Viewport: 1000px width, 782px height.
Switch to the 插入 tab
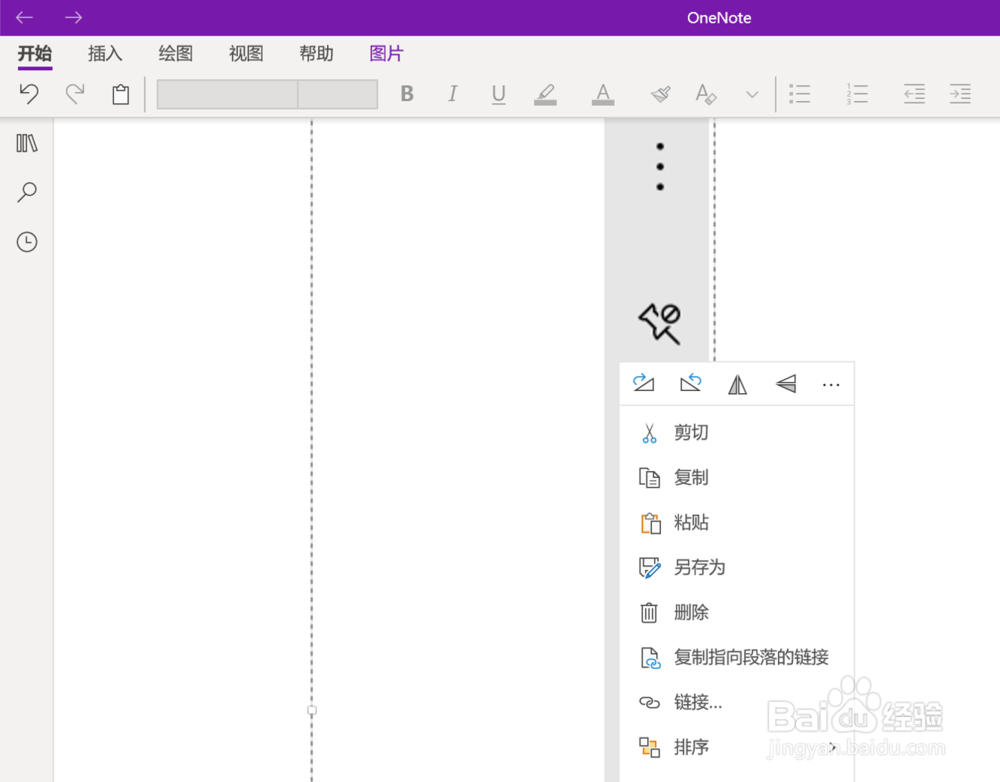105,54
